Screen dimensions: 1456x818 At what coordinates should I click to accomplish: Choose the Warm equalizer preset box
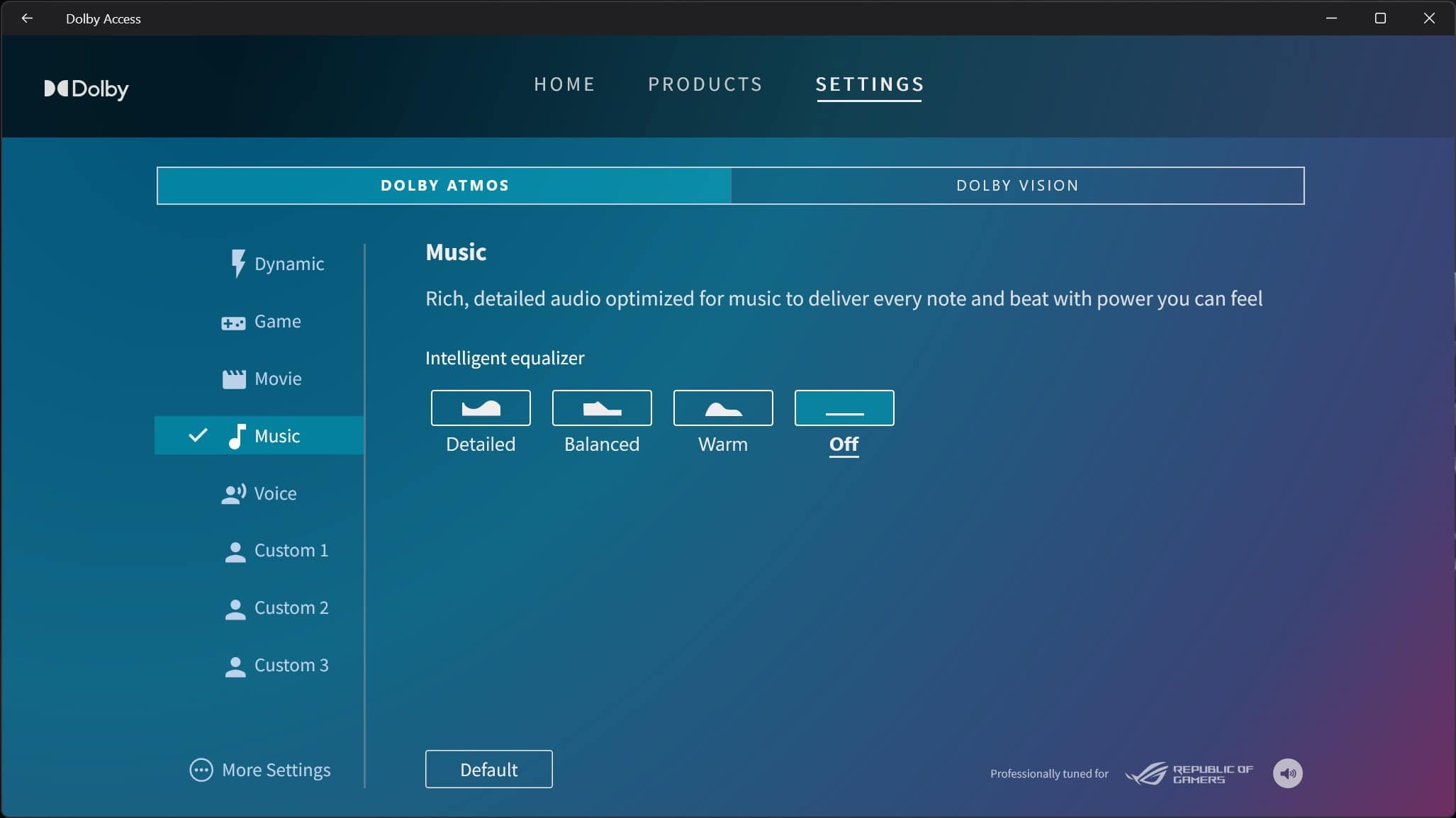coord(723,408)
